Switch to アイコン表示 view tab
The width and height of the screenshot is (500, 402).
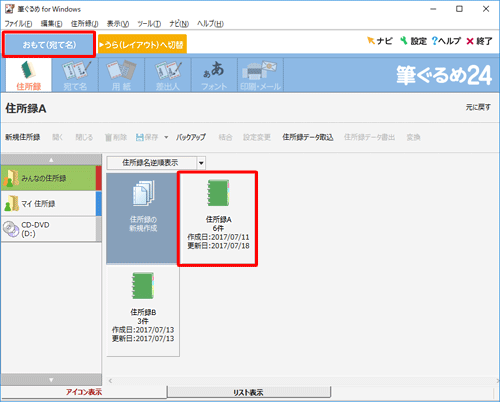click(x=84, y=392)
